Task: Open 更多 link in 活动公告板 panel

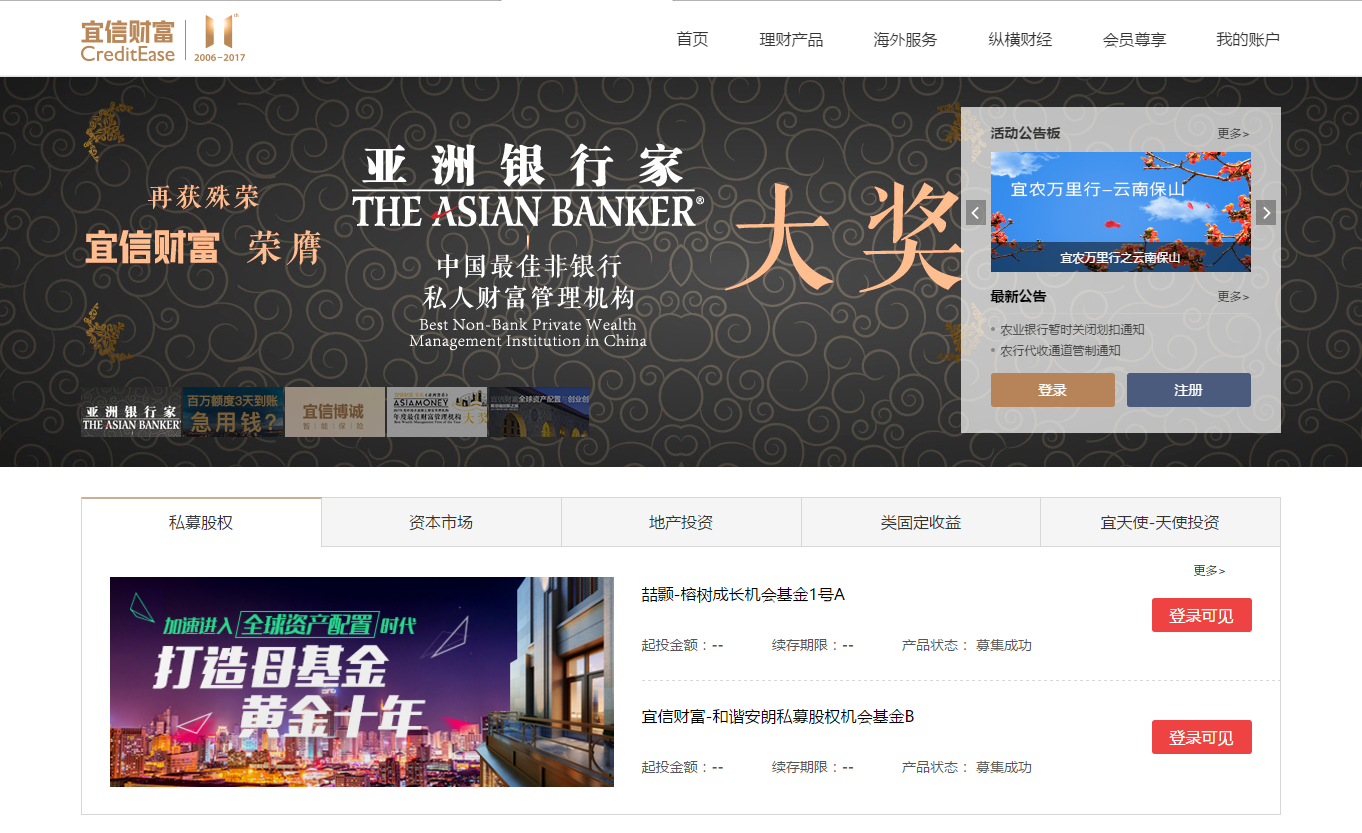Action: click(1231, 132)
